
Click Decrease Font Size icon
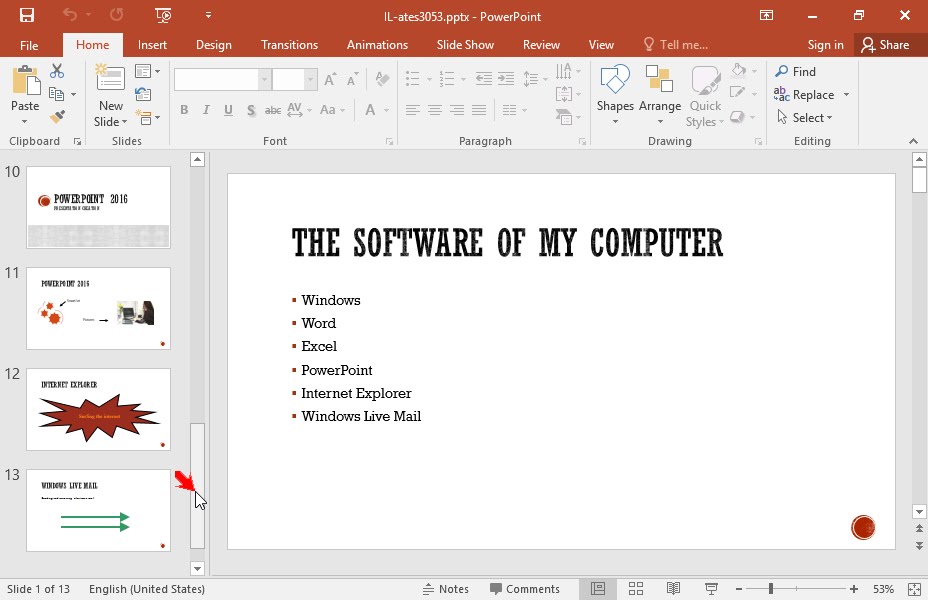[352, 79]
